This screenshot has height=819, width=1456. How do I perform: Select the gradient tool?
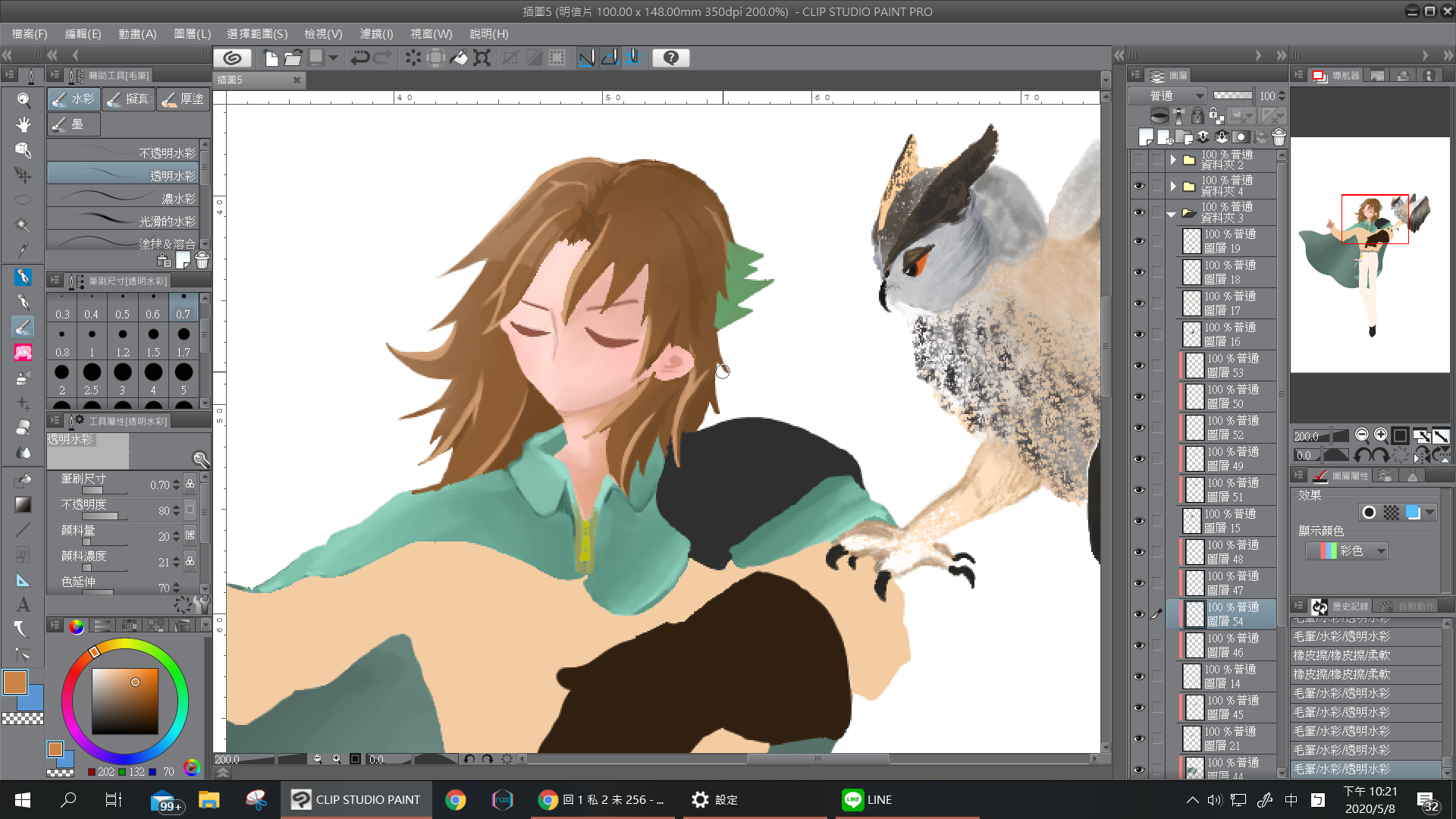(24, 504)
